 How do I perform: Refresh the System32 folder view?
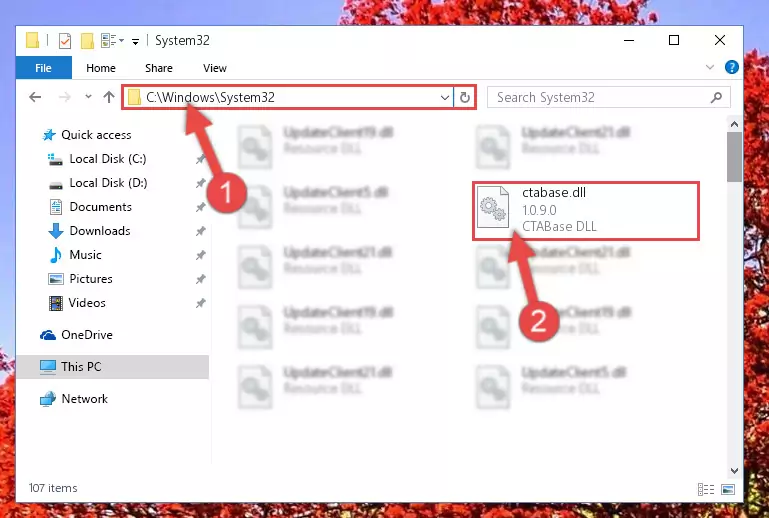(x=464, y=97)
